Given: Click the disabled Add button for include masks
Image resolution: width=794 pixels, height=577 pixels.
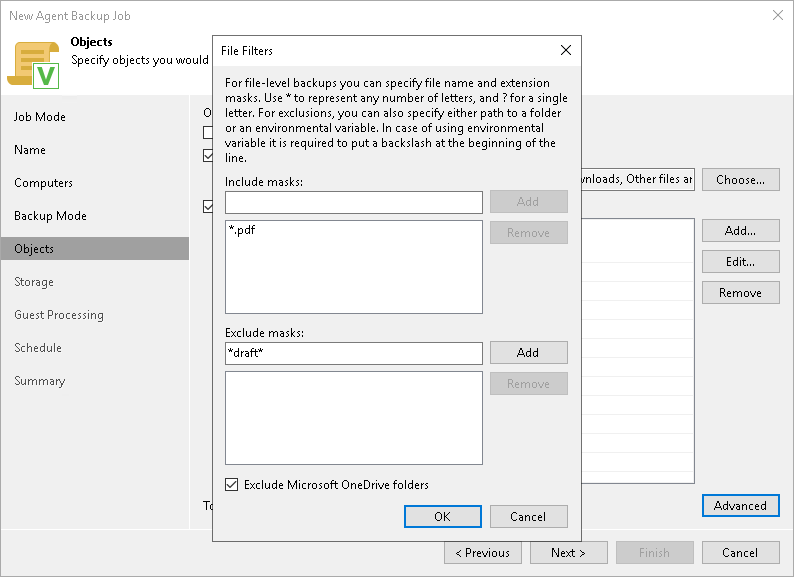Looking at the screenshot, I should (x=528, y=202).
